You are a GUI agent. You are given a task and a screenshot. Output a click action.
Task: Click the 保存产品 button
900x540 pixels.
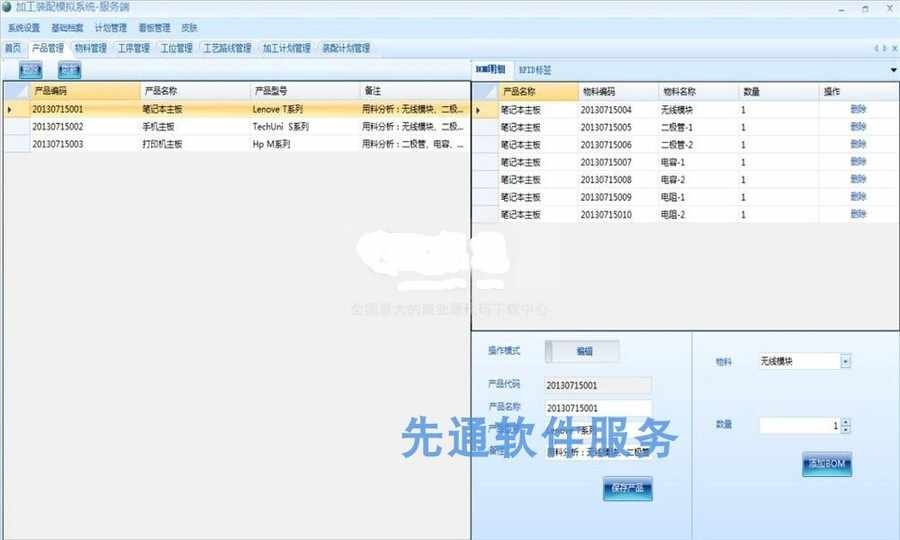point(627,488)
